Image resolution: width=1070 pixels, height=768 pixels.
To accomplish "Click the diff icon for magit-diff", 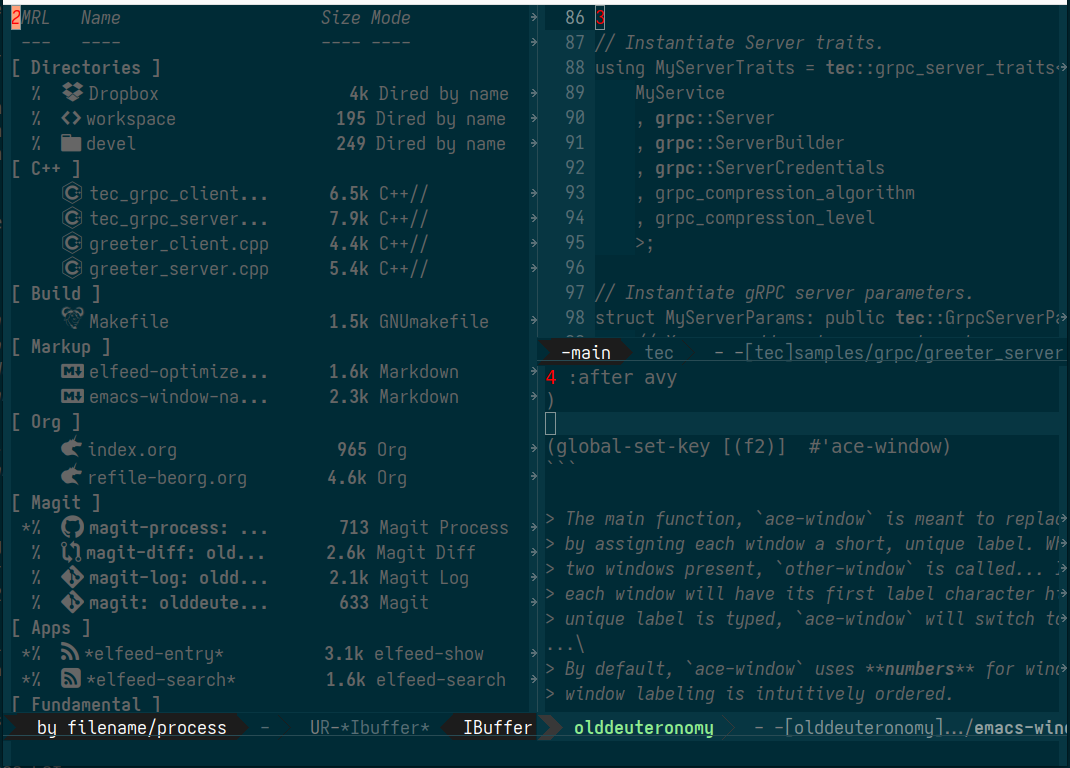I will point(71,552).
